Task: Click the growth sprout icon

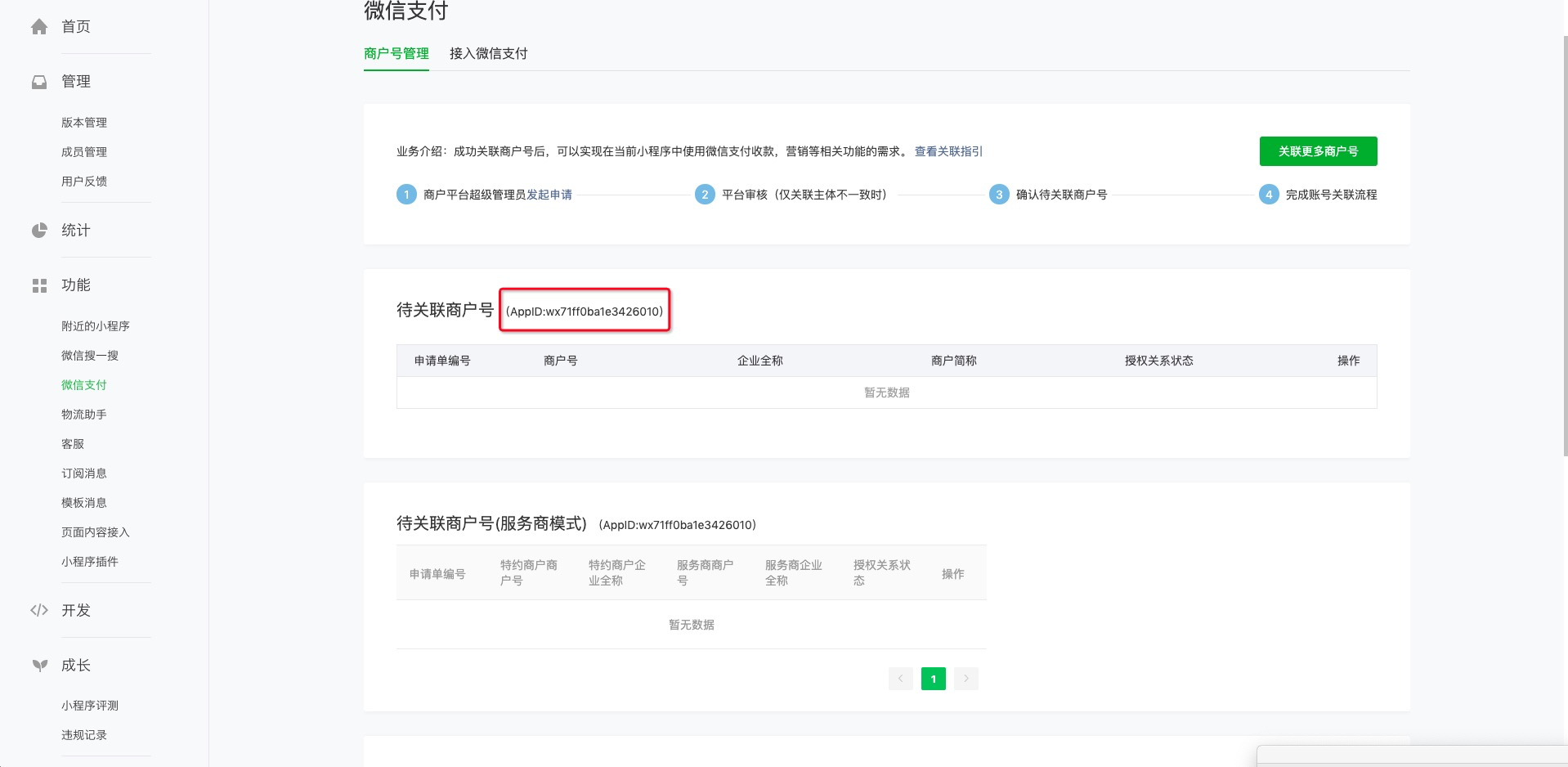Action: tap(39, 665)
